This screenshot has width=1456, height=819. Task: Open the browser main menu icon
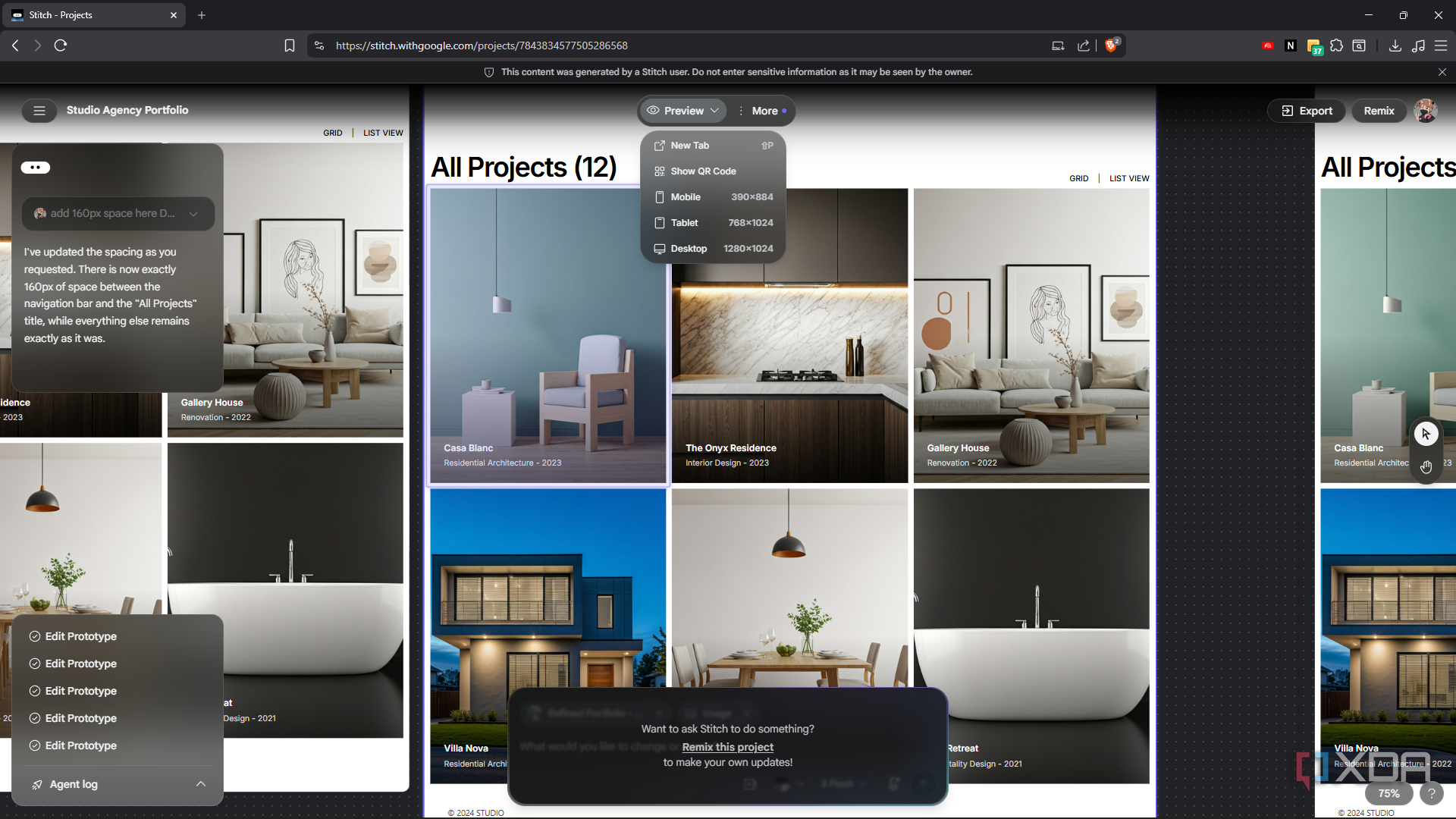click(x=1441, y=45)
